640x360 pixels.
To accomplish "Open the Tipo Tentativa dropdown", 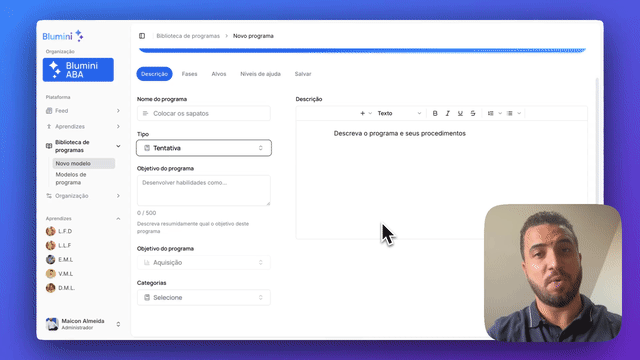I will click(x=204, y=148).
